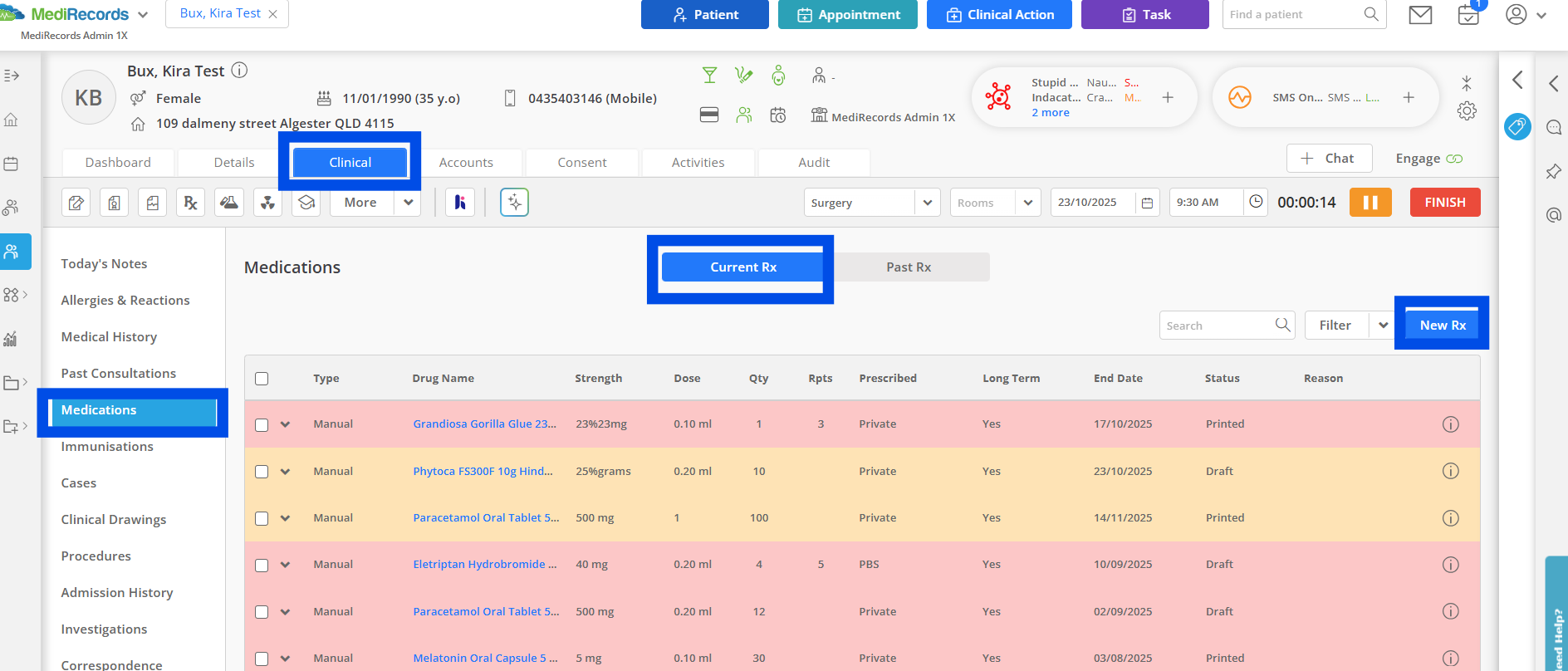
Task: Open the mail envelope icon
Action: [1420, 15]
